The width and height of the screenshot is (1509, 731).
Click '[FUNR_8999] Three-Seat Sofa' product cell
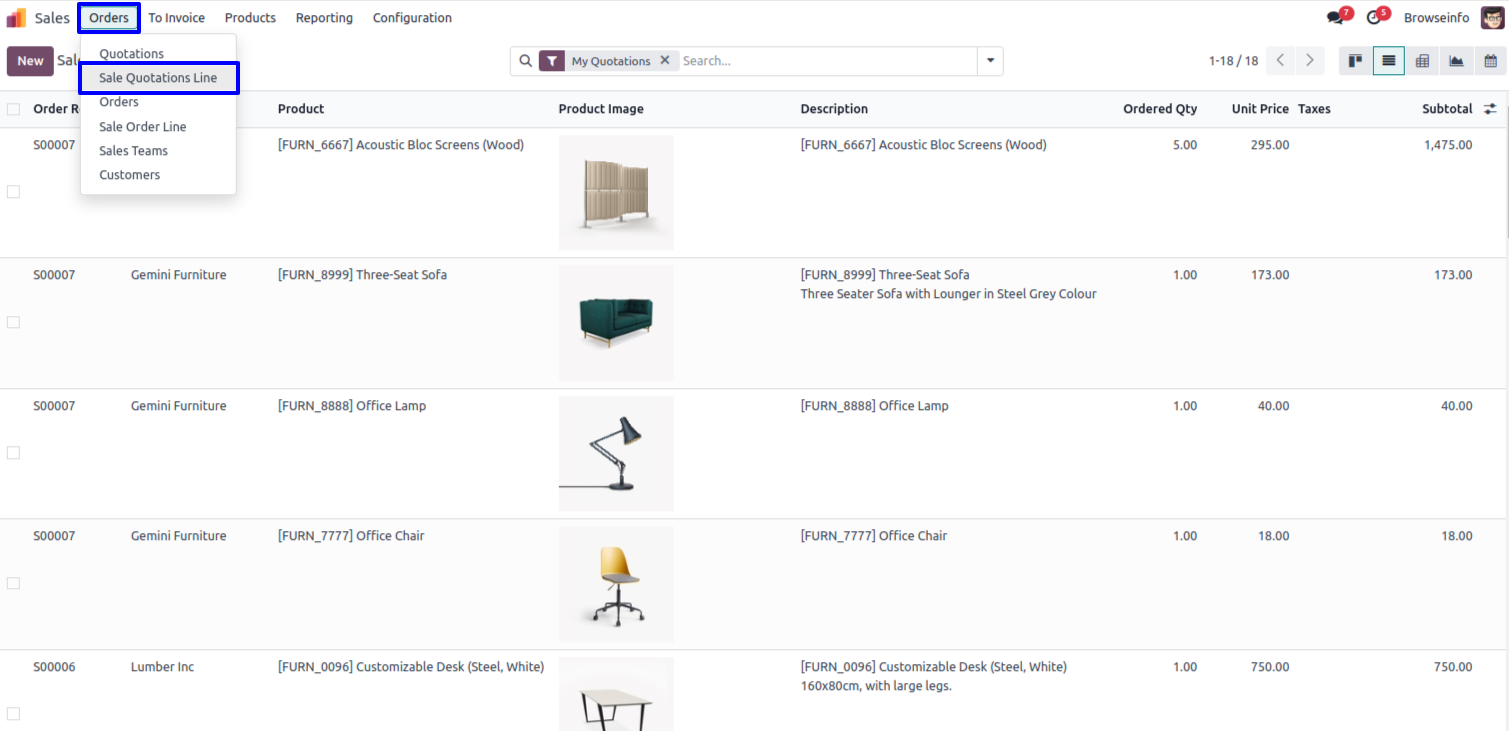coord(362,275)
